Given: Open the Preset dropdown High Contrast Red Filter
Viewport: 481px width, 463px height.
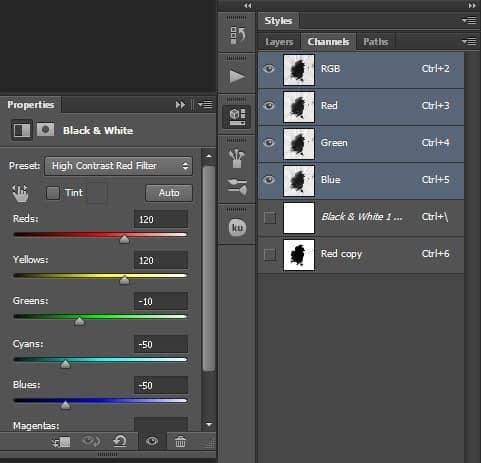Looking at the screenshot, I should [x=118, y=166].
